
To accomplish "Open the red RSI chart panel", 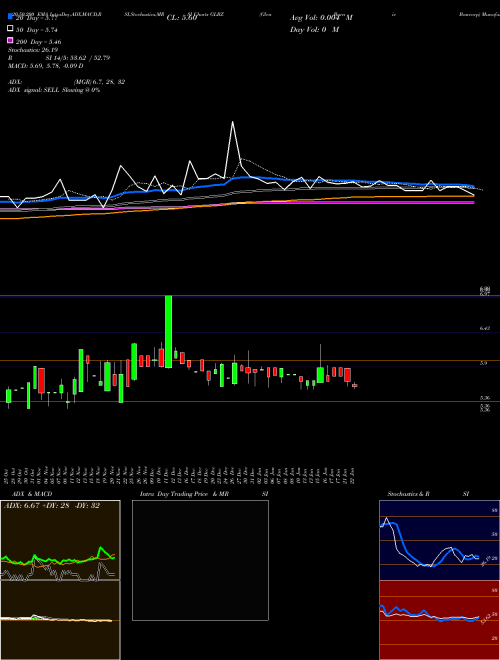I will click(439, 620).
